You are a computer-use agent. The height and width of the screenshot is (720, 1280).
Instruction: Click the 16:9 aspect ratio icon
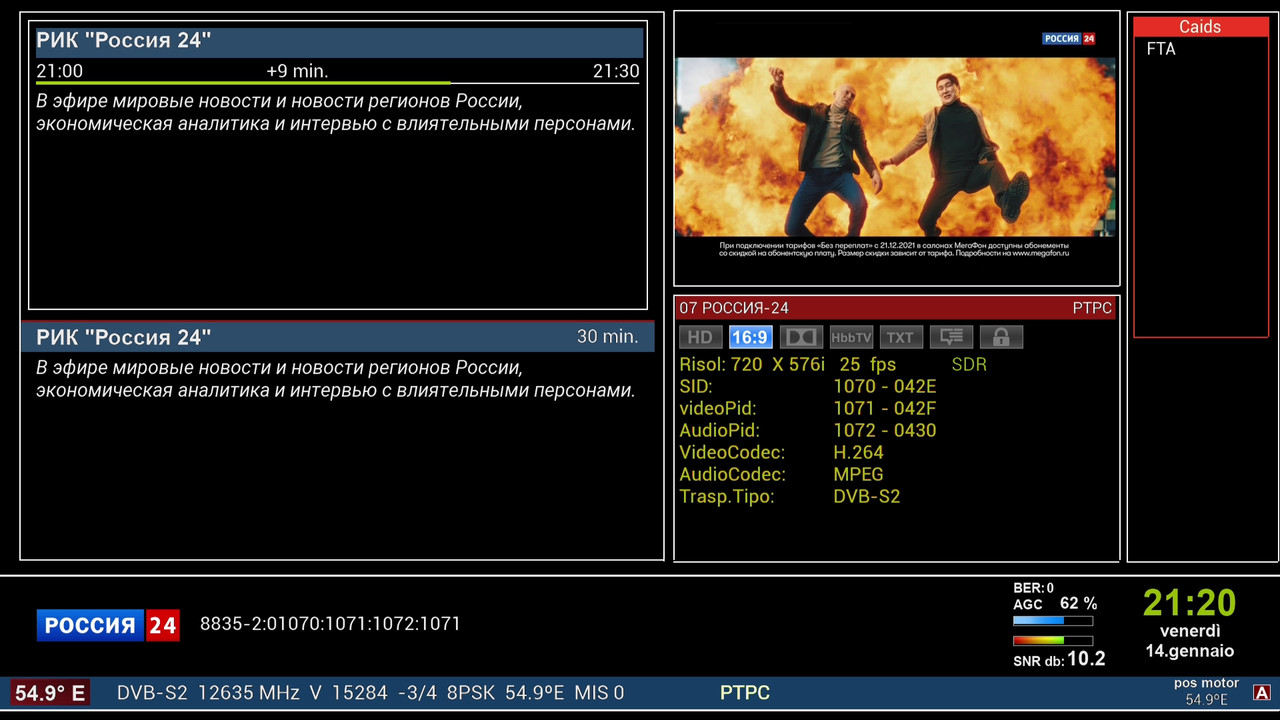click(x=750, y=337)
